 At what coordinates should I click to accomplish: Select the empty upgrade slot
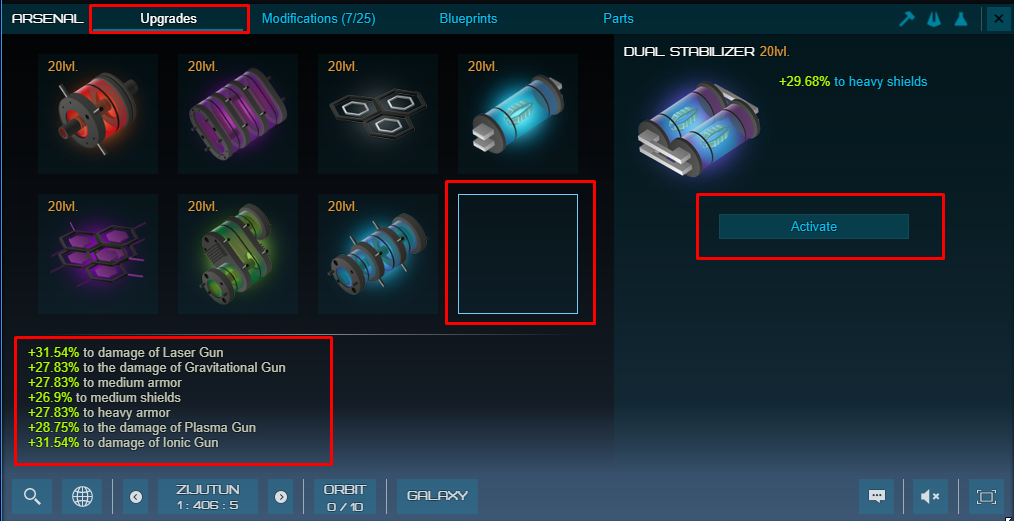(x=518, y=254)
